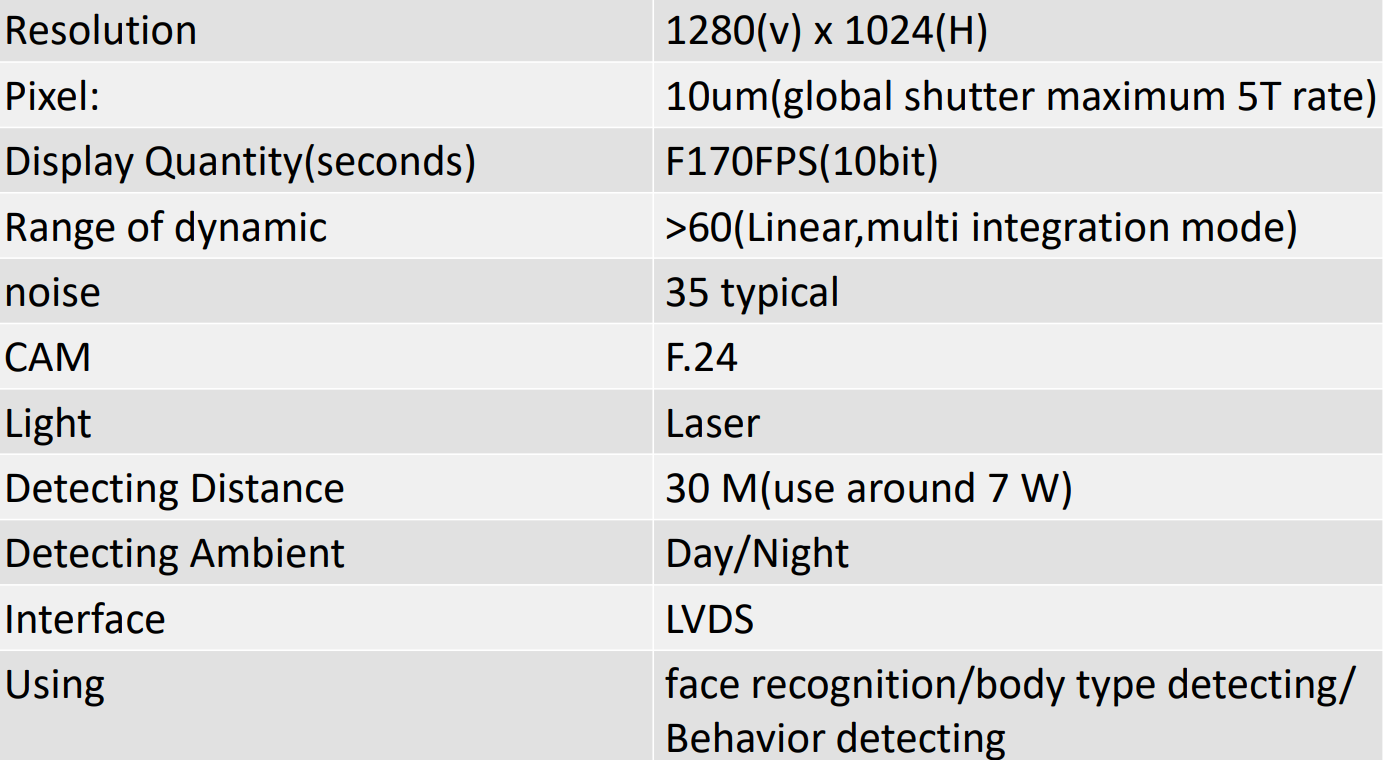Select the Day/Night value cell
This screenshot has height=760, width=1386.
(x=1020, y=552)
